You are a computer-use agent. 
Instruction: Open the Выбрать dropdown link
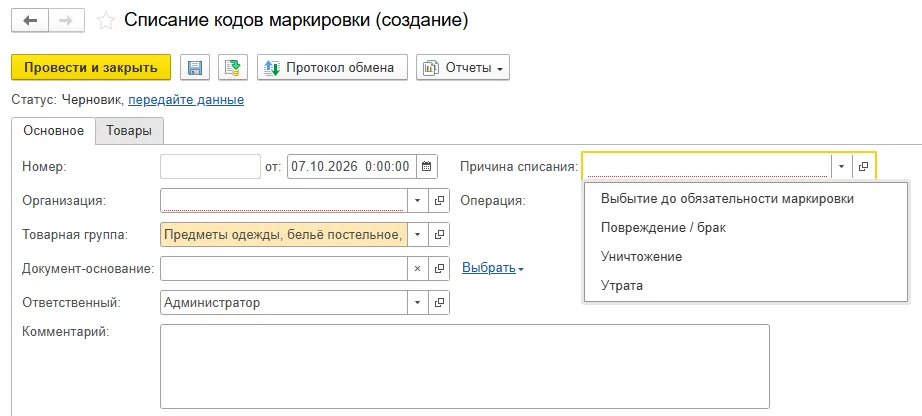(493, 268)
